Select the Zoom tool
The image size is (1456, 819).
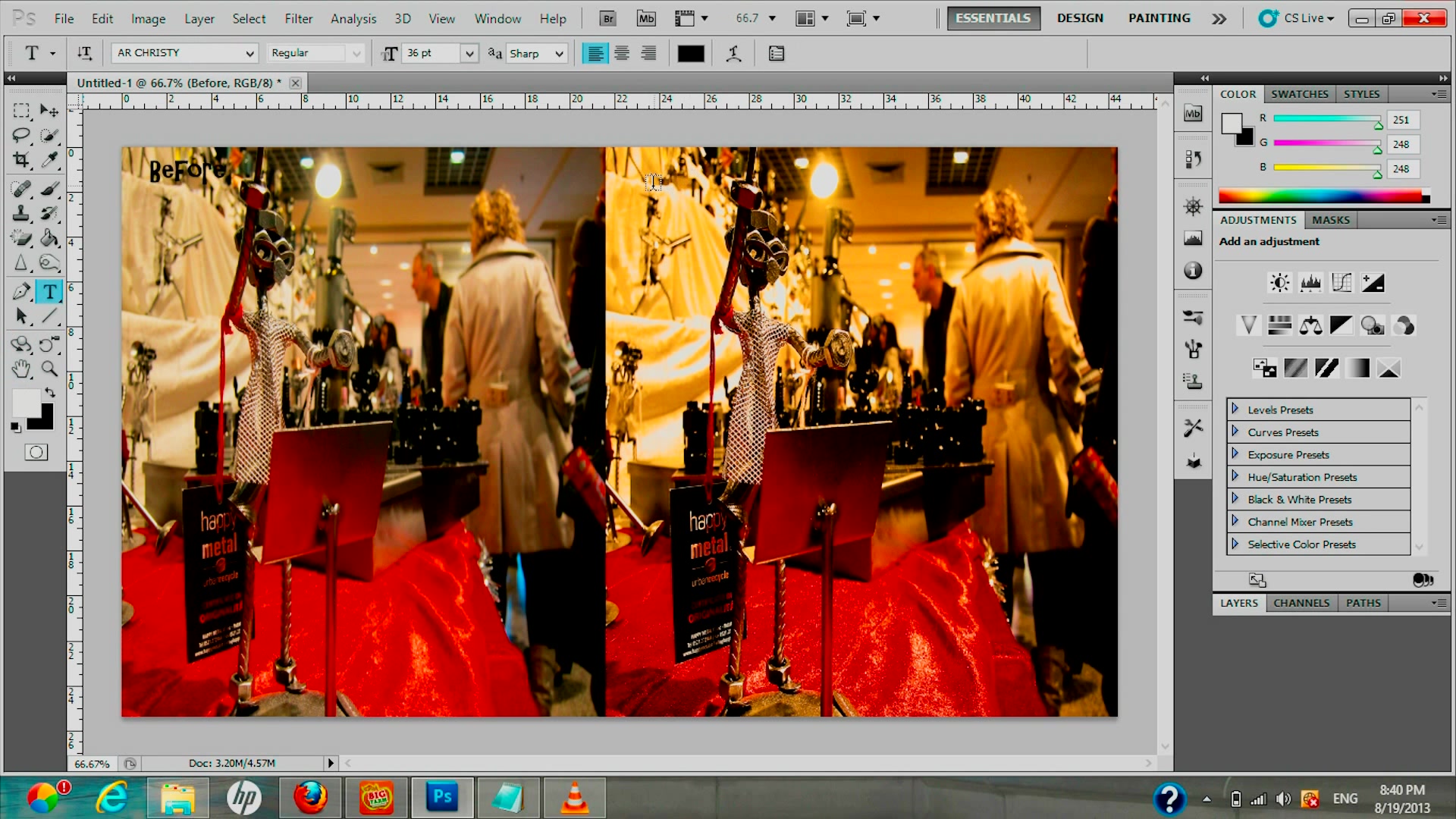[49, 369]
